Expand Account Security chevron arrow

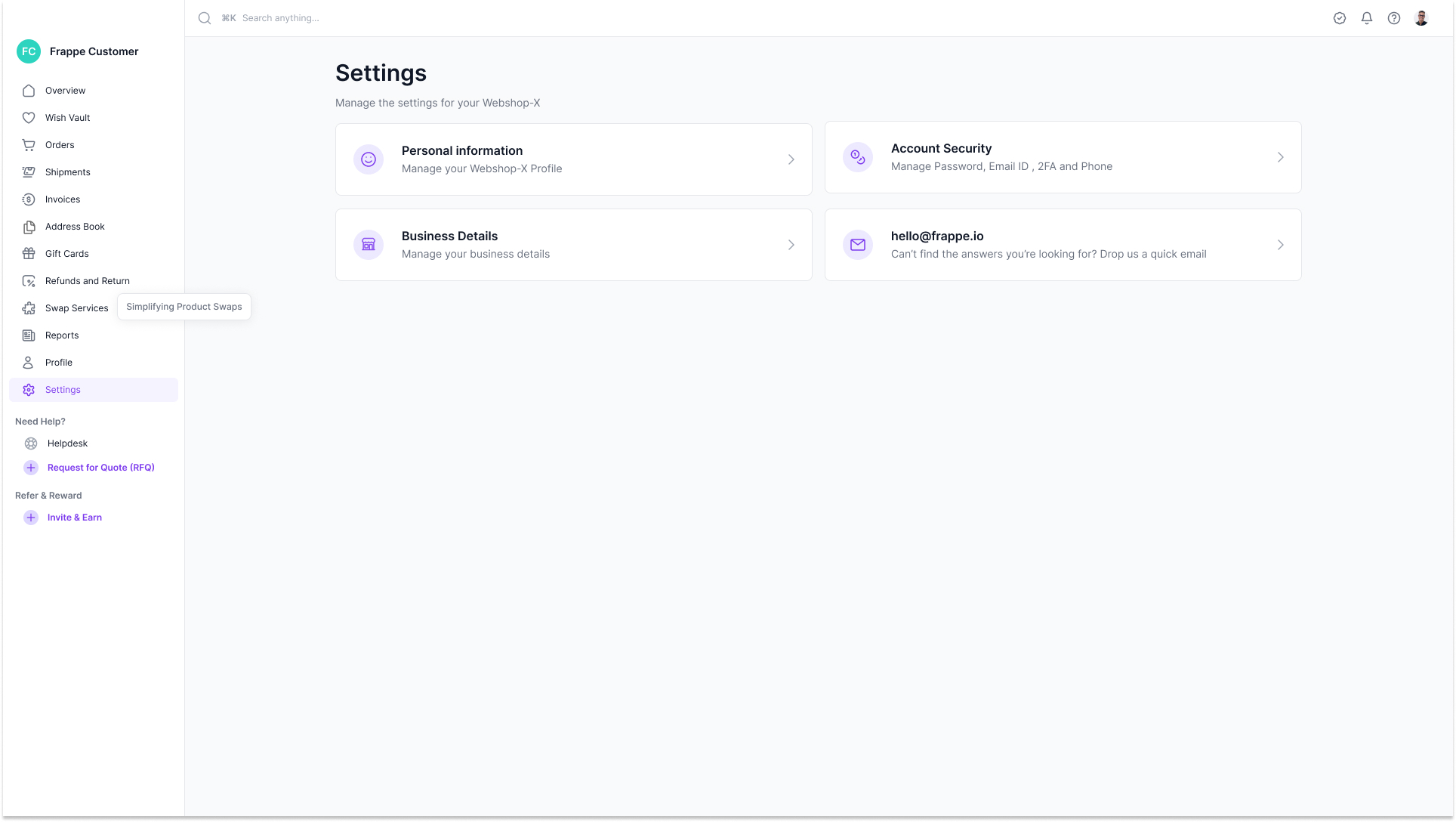pyautogui.click(x=1281, y=157)
